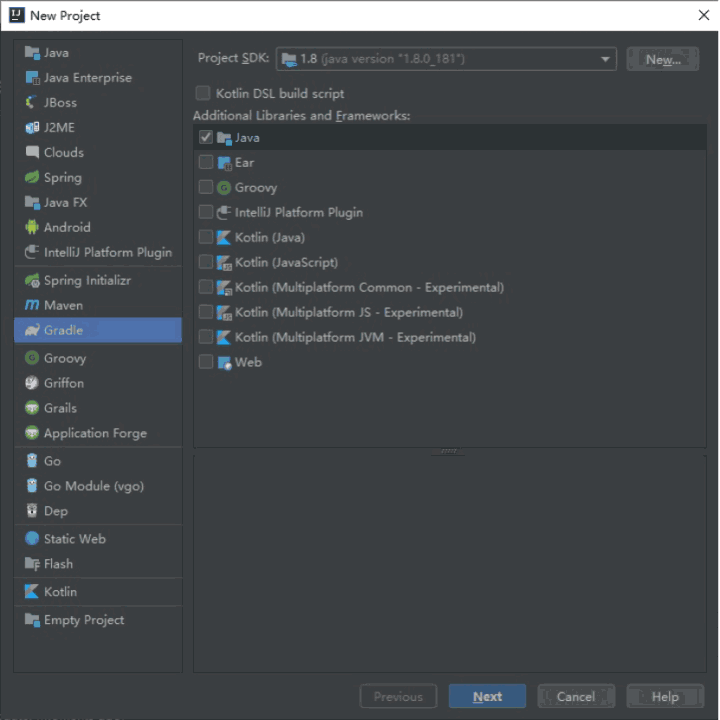Click the Gradle elephant icon
Viewport: 720px width, 720px height.
[x=32, y=330]
